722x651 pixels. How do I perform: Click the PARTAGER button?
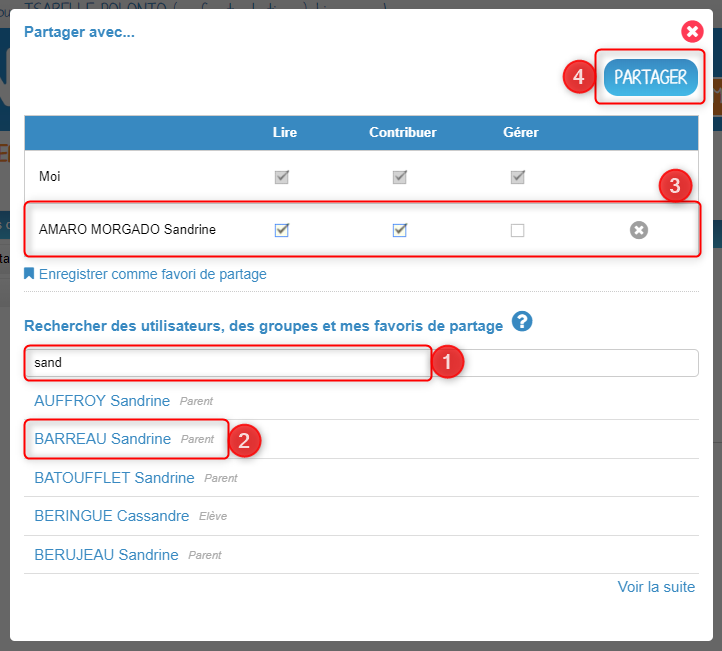point(651,77)
